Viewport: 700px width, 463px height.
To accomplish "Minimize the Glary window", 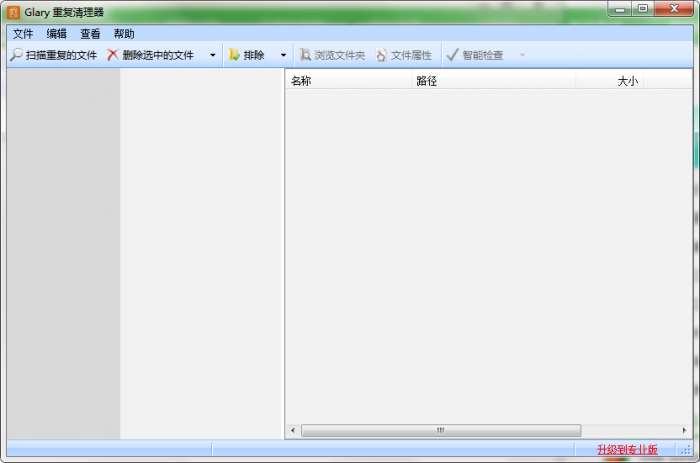I will [x=620, y=9].
